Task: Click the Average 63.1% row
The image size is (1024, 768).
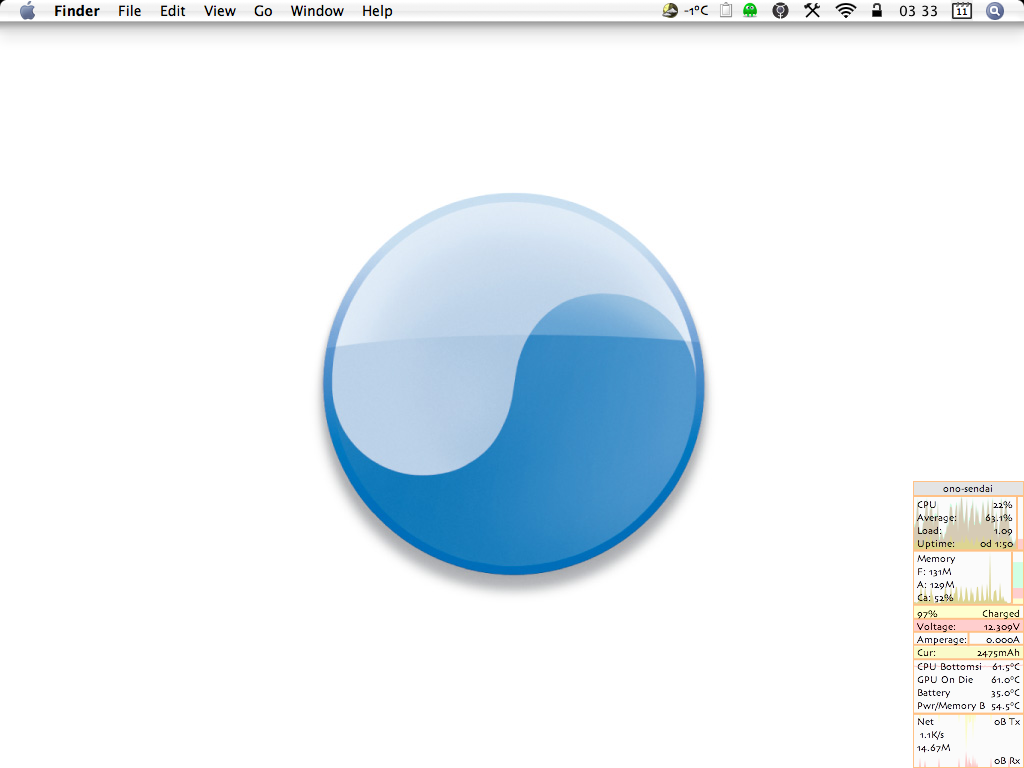Action: pos(965,518)
